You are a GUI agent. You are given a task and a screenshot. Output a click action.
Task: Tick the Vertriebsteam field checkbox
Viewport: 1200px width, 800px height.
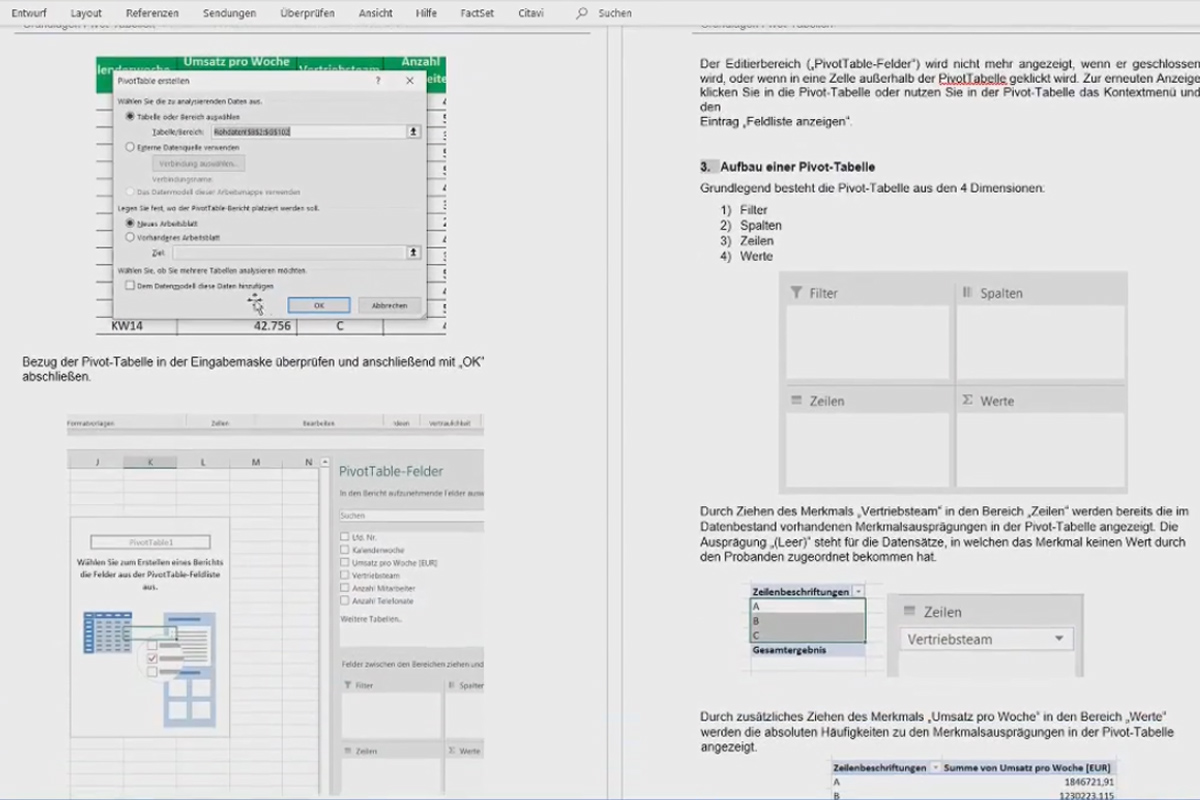tap(345, 576)
